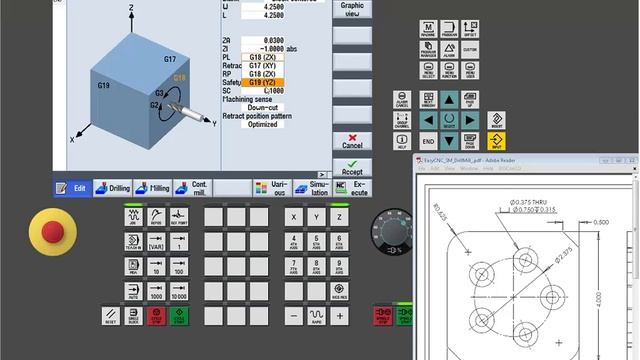Click the HELP key
Image resolution: width=640 pixels, height=360 pixels.
[402, 141]
